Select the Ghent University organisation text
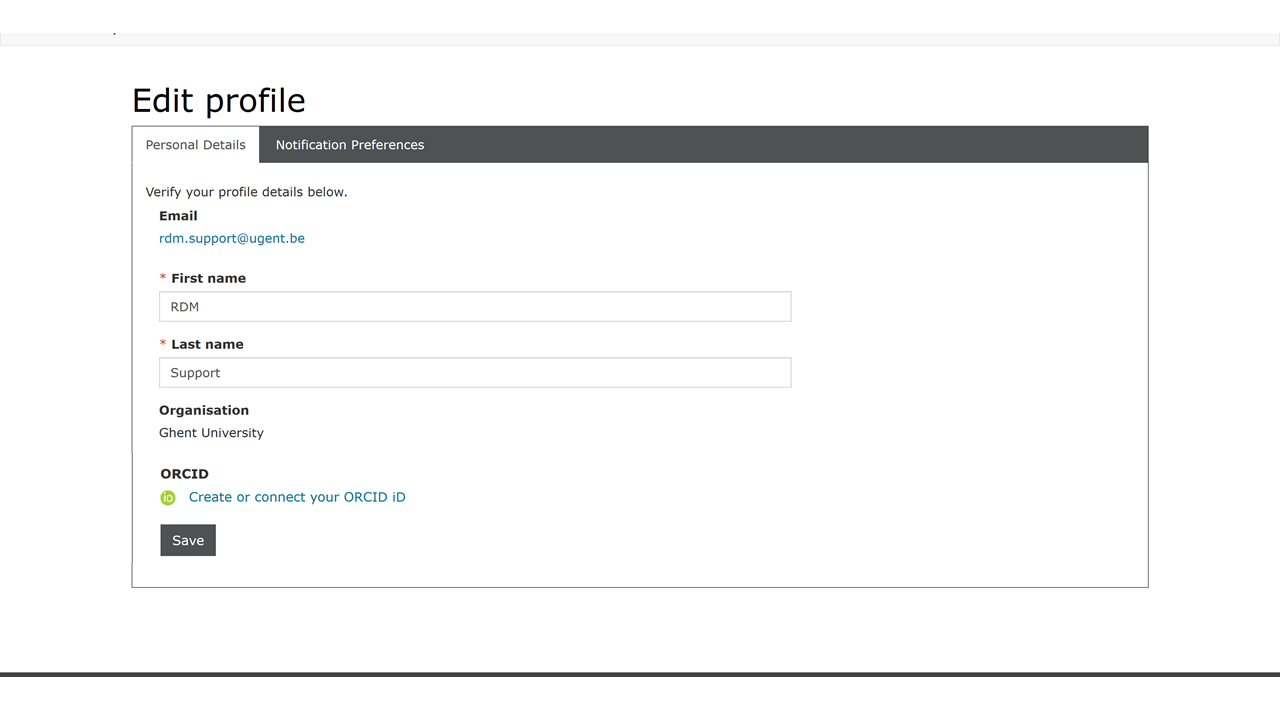1280x720 pixels. coord(211,433)
